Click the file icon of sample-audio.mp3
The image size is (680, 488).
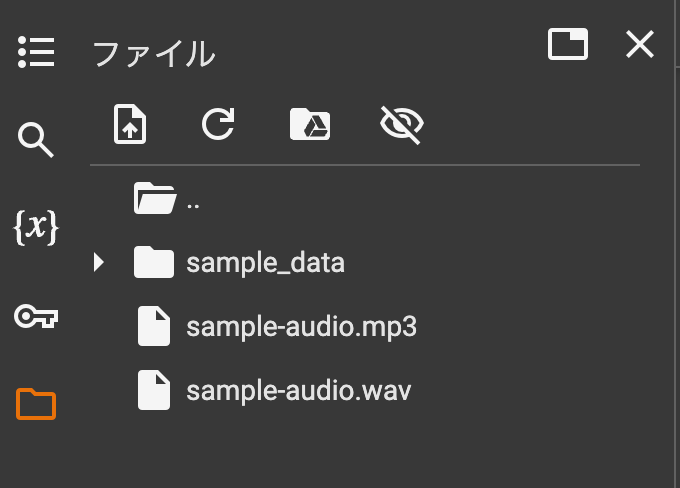coord(154,326)
